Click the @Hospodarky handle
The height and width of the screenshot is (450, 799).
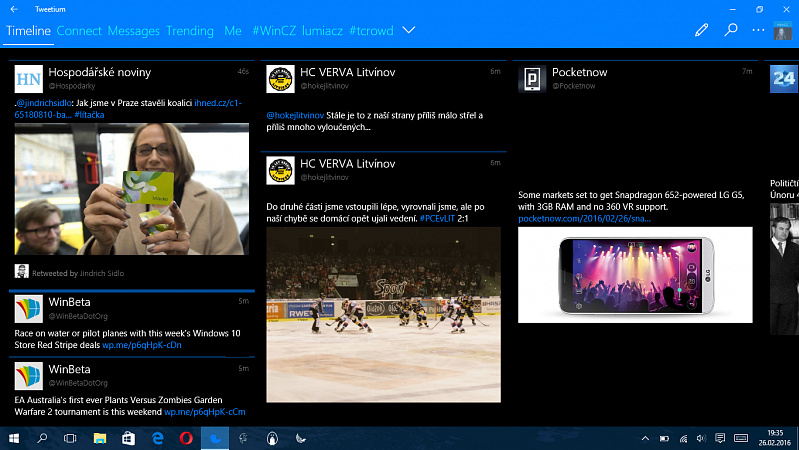[72, 86]
